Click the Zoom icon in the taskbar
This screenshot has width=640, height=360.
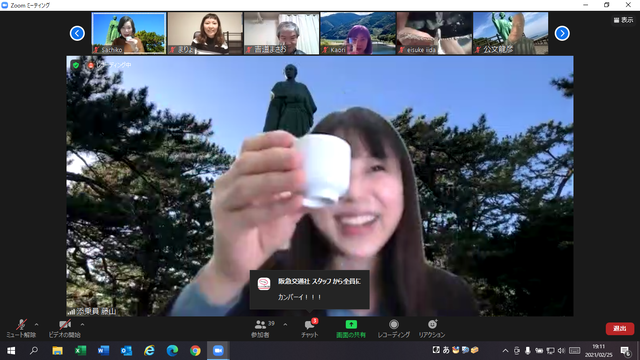[218, 351]
